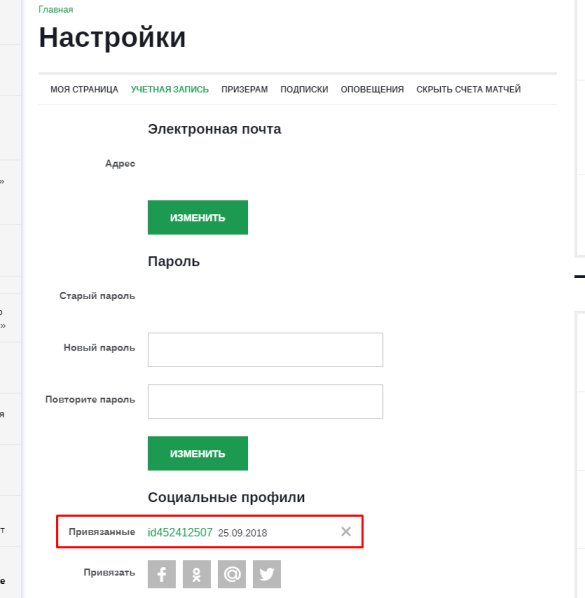Screen dimensions: 585x598
Task: Open the МОЯ СТРАНИЦА tab
Action: pyautogui.click(x=84, y=89)
